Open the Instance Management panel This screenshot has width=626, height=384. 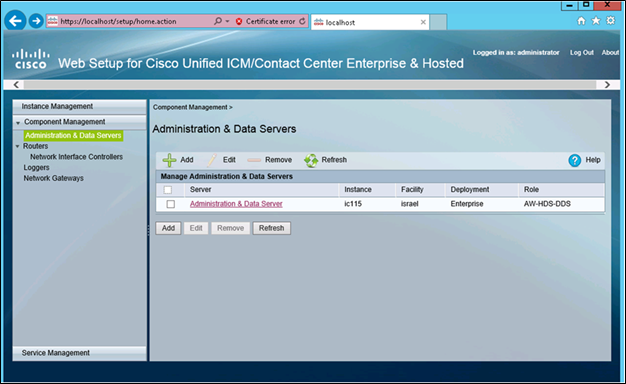(x=79, y=107)
